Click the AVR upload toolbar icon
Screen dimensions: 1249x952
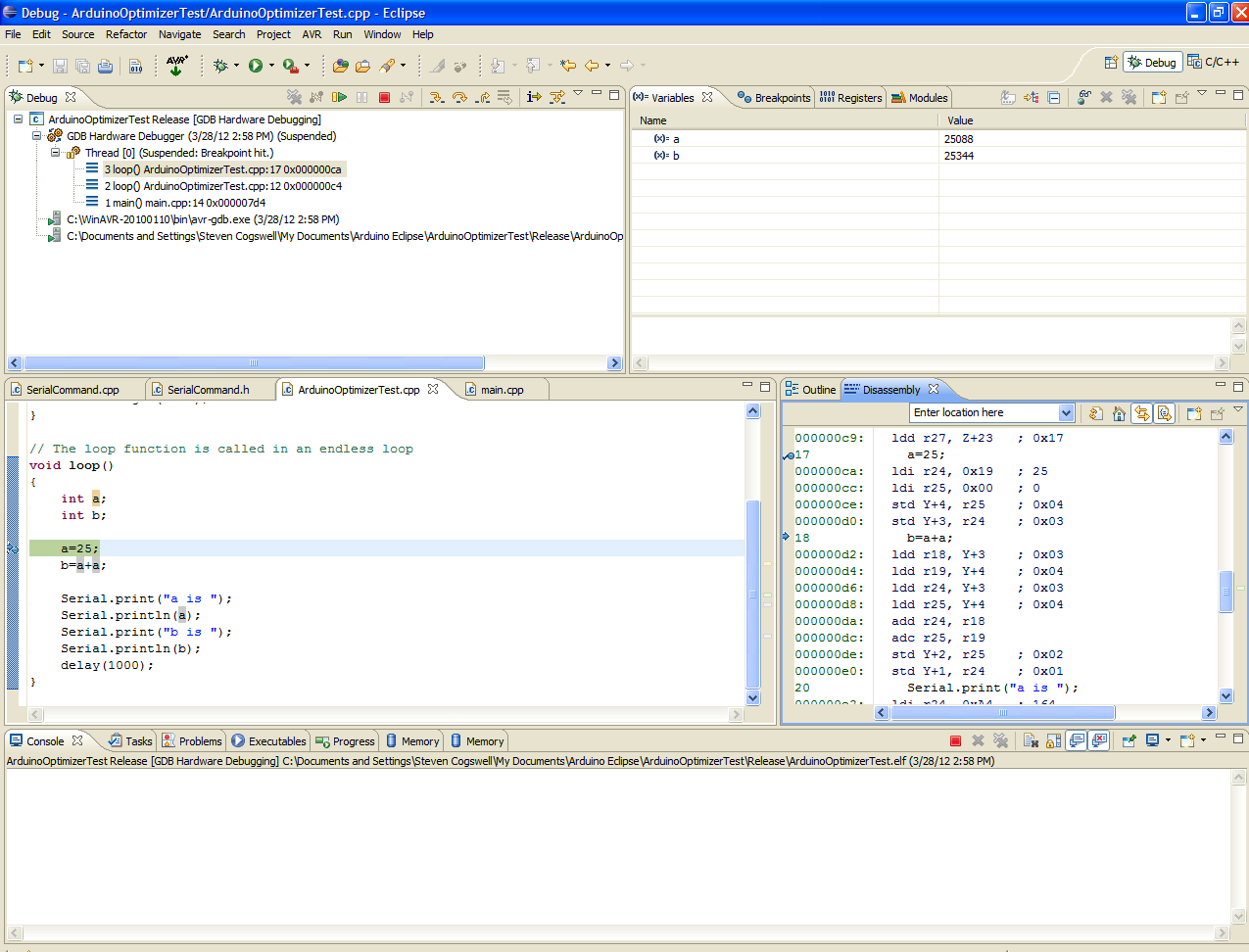pos(176,66)
